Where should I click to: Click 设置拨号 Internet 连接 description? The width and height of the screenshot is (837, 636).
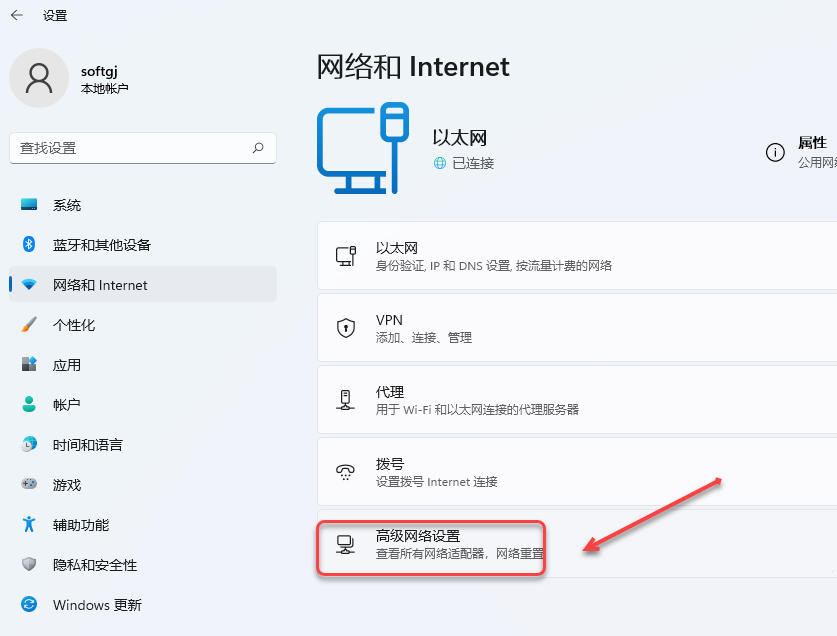[x=437, y=482]
